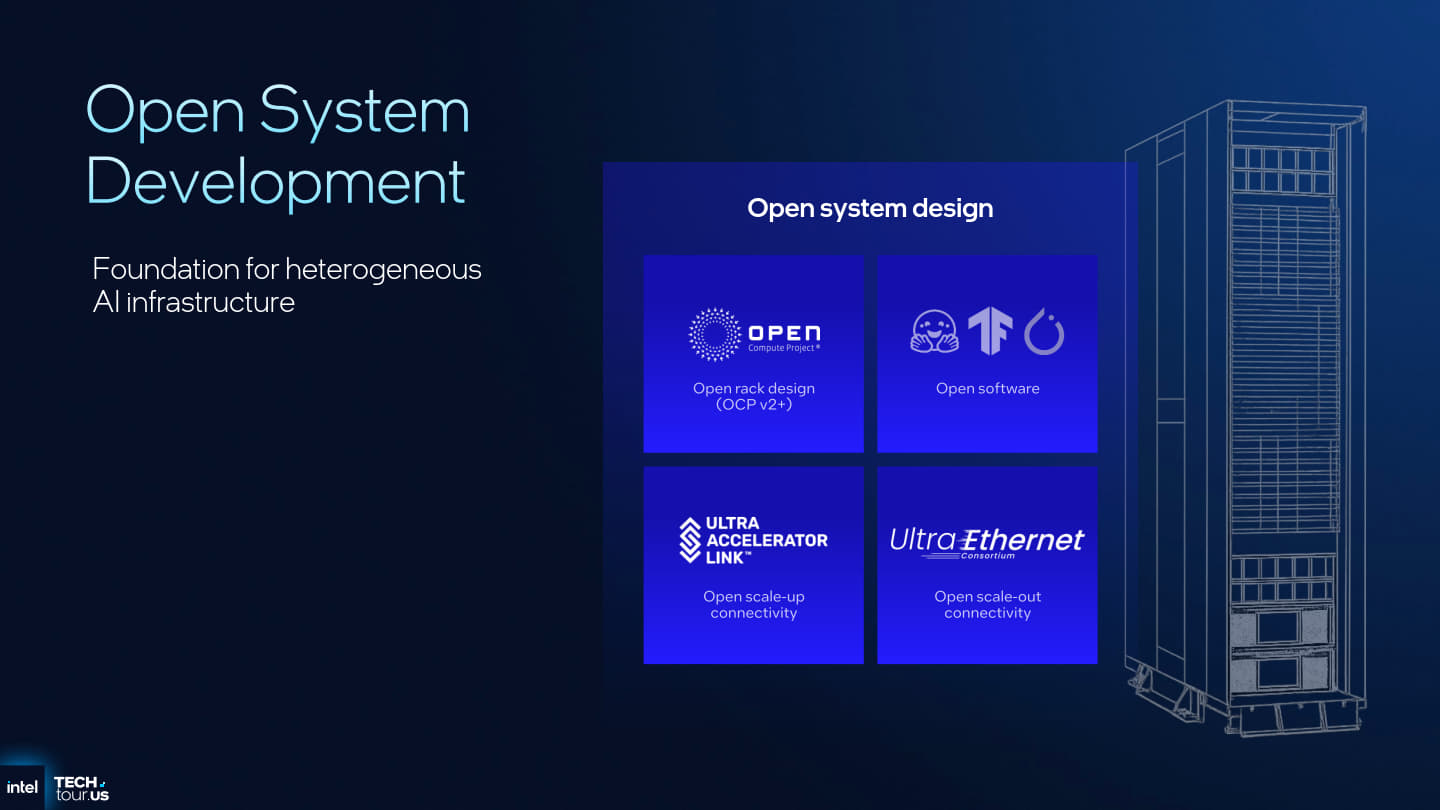Screen dimensions: 1440x810
Task: Toggle the Open scale-up connectivity tile
Action: pos(753,564)
